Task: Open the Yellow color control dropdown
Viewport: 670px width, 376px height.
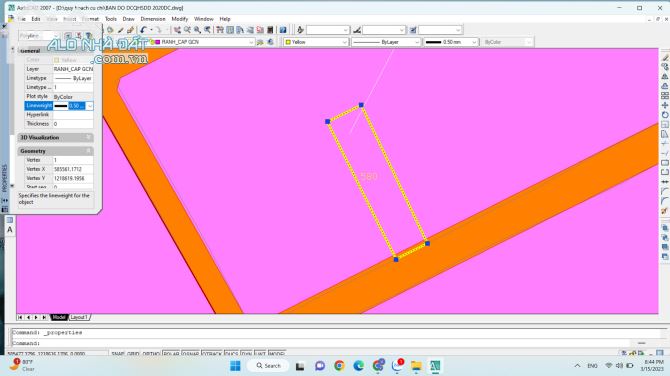Action: coord(344,42)
